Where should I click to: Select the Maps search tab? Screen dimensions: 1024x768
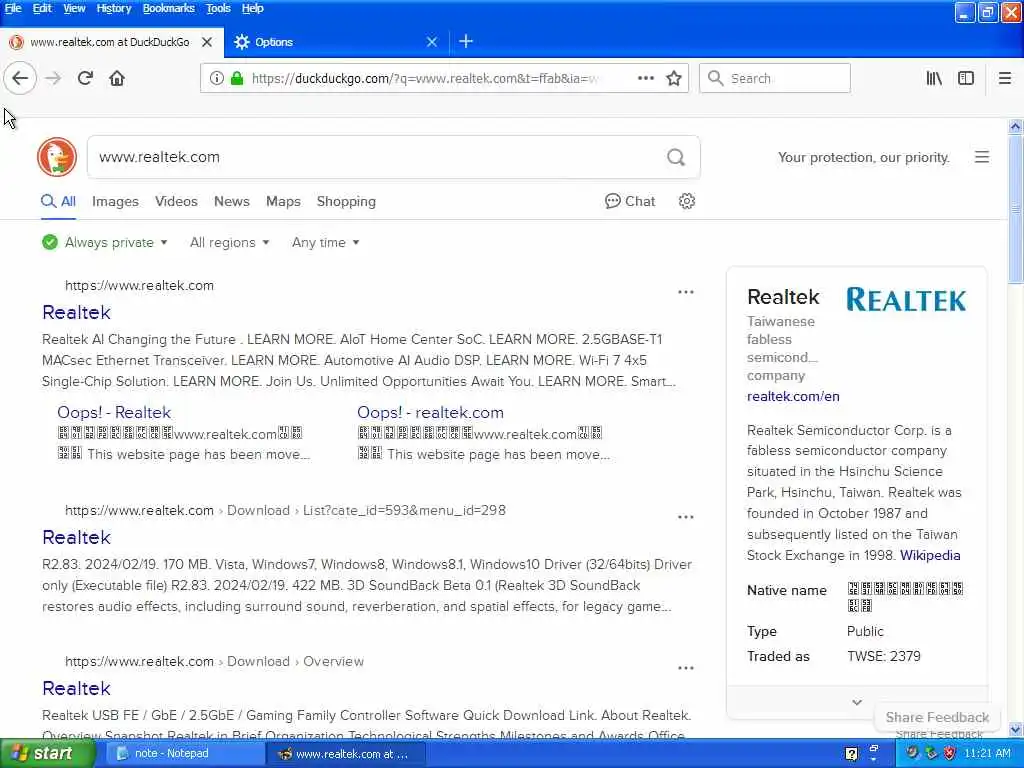283,201
